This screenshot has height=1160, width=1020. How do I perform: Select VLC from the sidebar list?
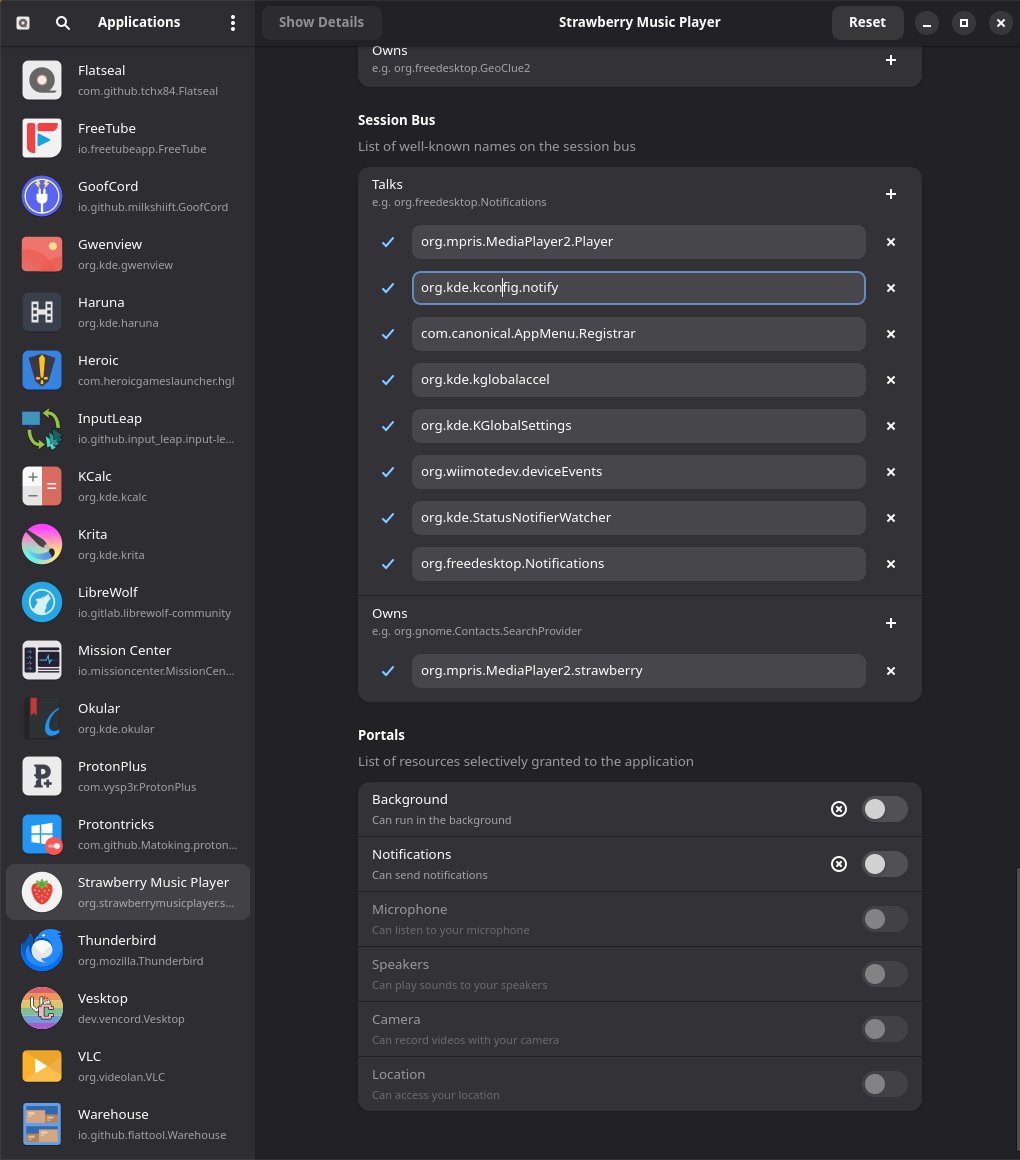pyautogui.click(x=128, y=1066)
